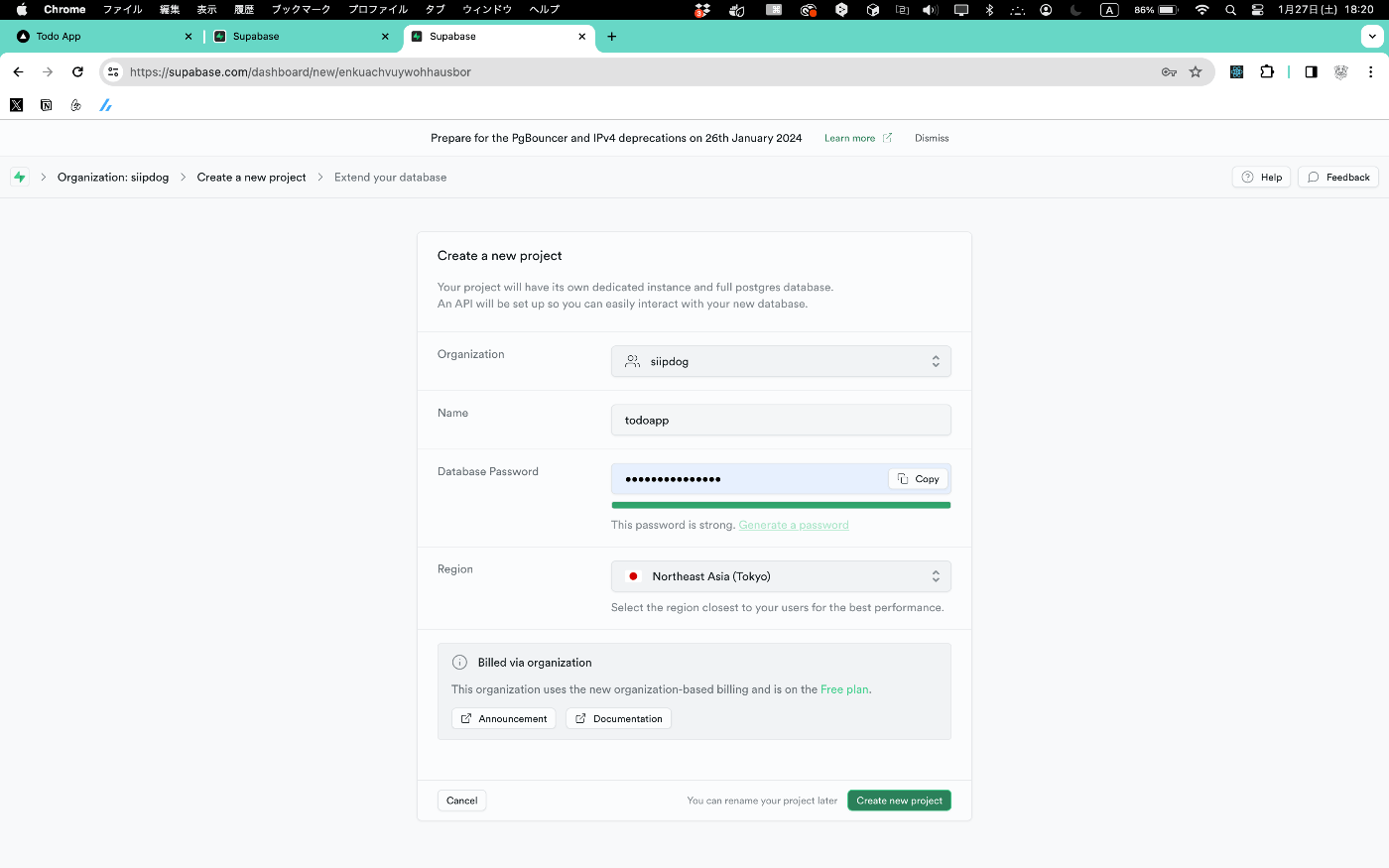Go back with browser back arrow
Image resolution: width=1389 pixels, height=868 pixels.
click(x=18, y=71)
